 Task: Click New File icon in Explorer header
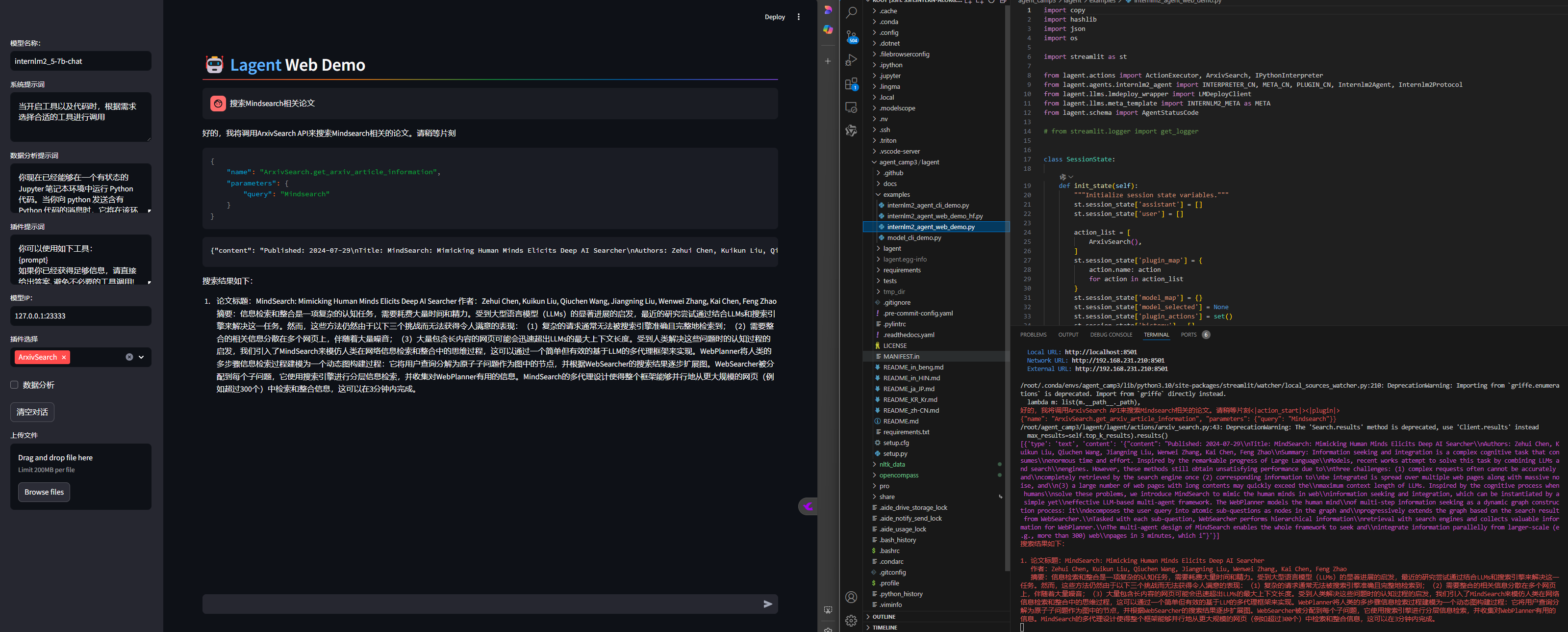[x=968, y=1]
